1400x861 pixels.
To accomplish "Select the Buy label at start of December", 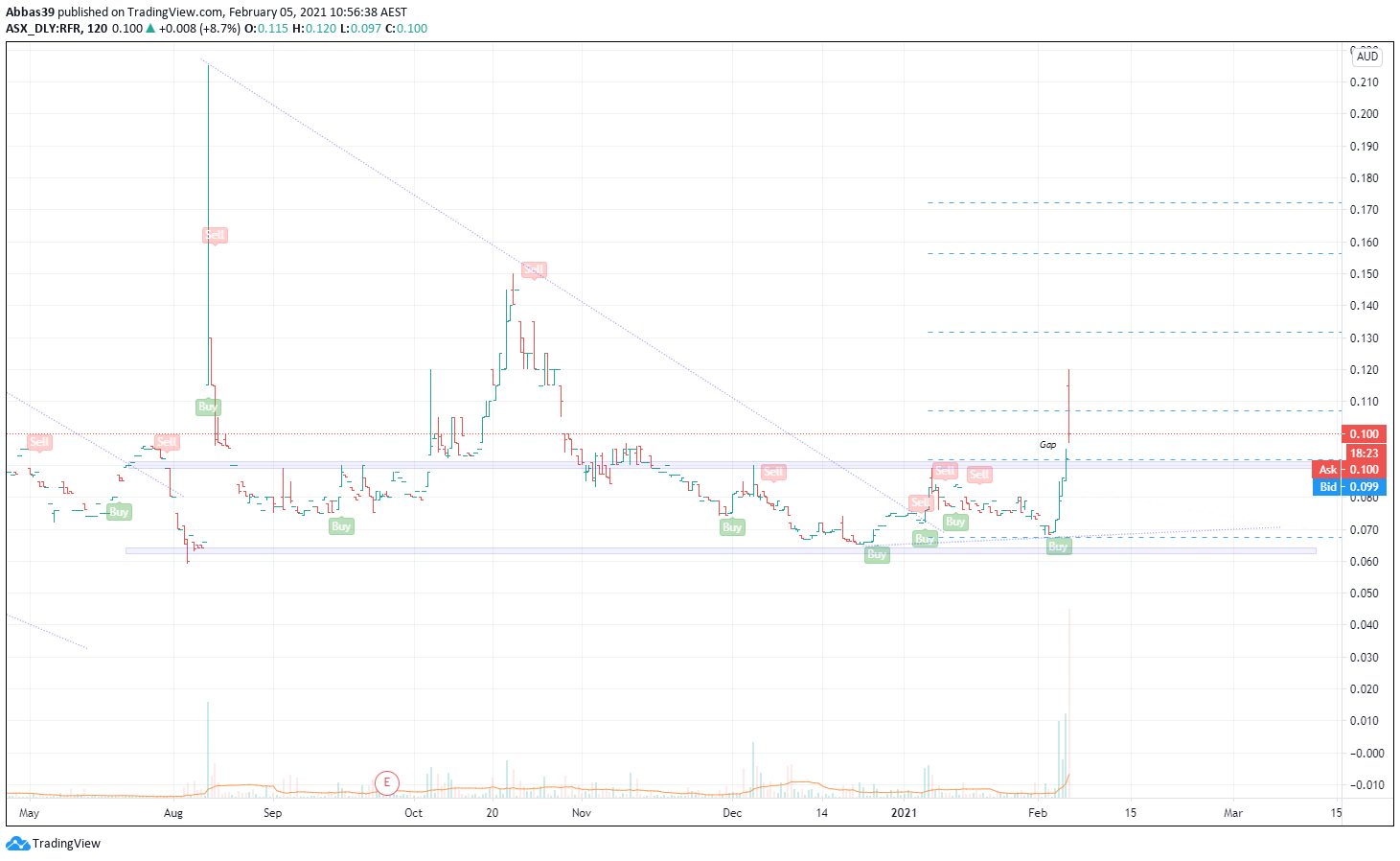I will click(732, 527).
